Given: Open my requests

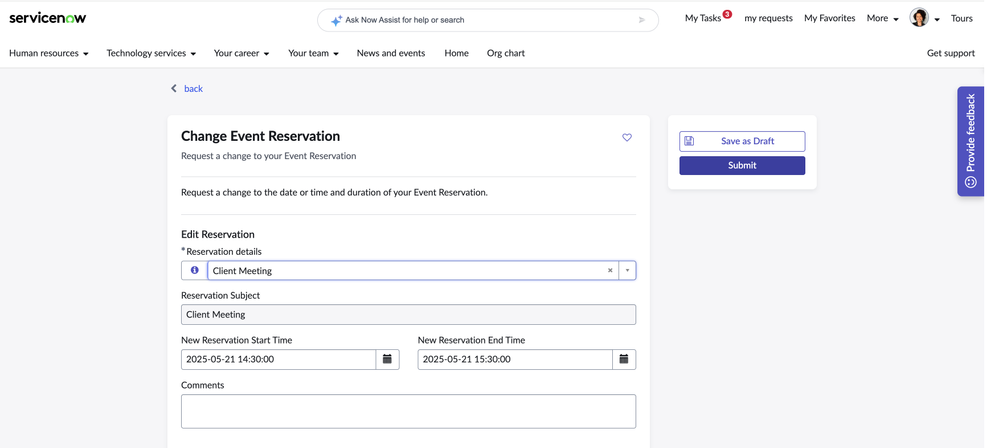Looking at the screenshot, I should coord(768,18).
